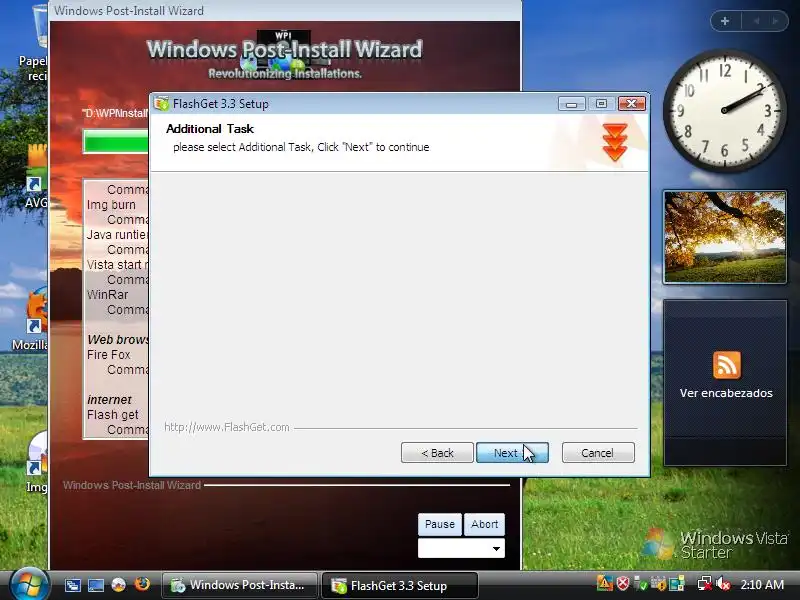Maximize the FlashGet 3.3 Setup window
The image size is (800, 600).
point(601,104)
